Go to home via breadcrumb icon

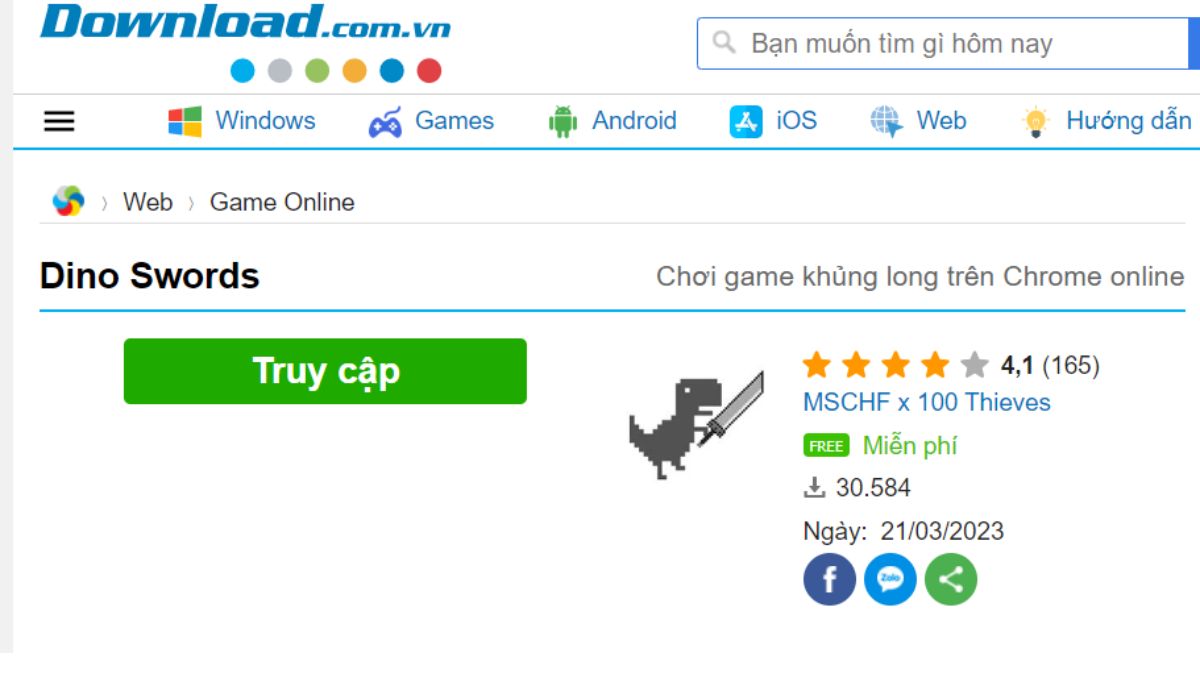tap(69, 201)
